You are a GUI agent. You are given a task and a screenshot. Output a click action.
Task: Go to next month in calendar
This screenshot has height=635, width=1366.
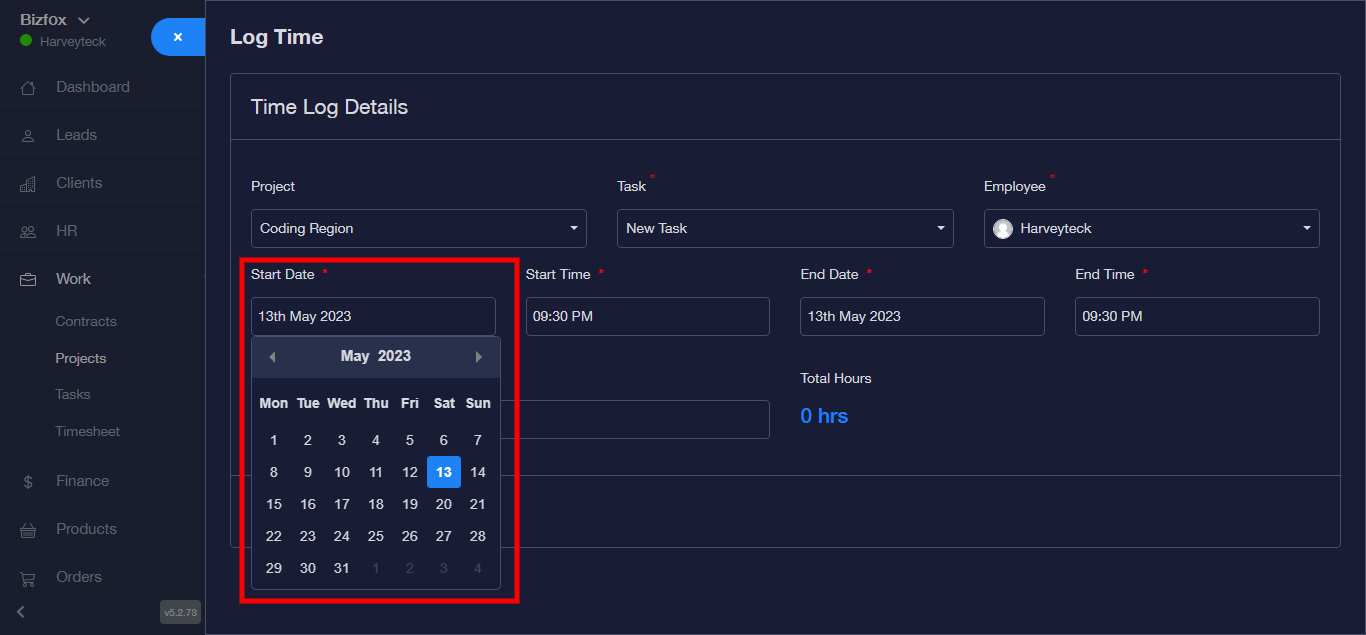(479, 357)
